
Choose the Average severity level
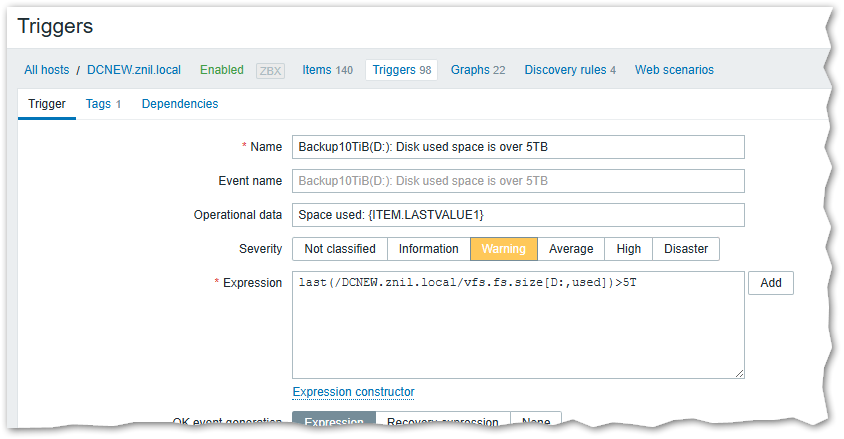(x=571, y=249)
